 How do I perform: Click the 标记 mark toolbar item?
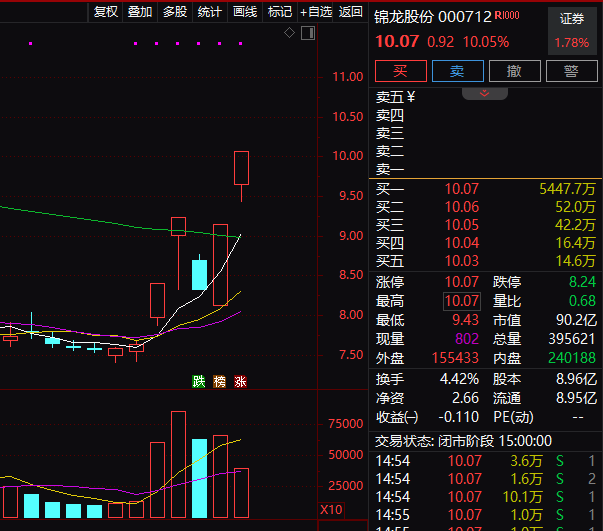click(x=280, y=12)
